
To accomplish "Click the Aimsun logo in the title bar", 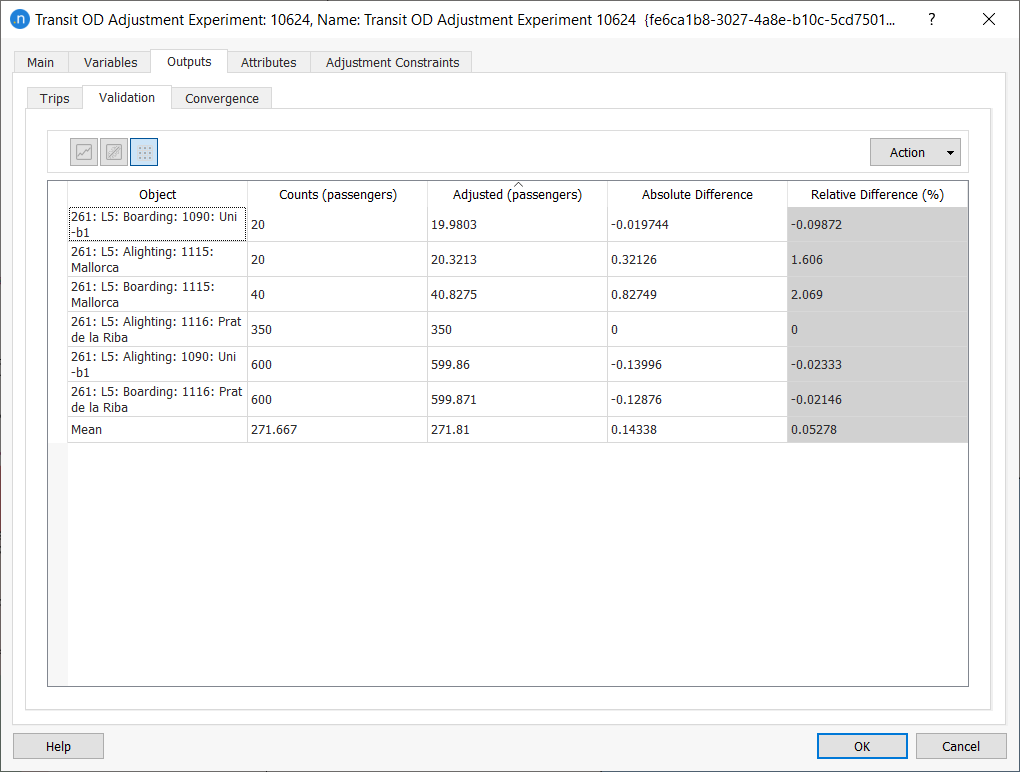I will 21,19.
